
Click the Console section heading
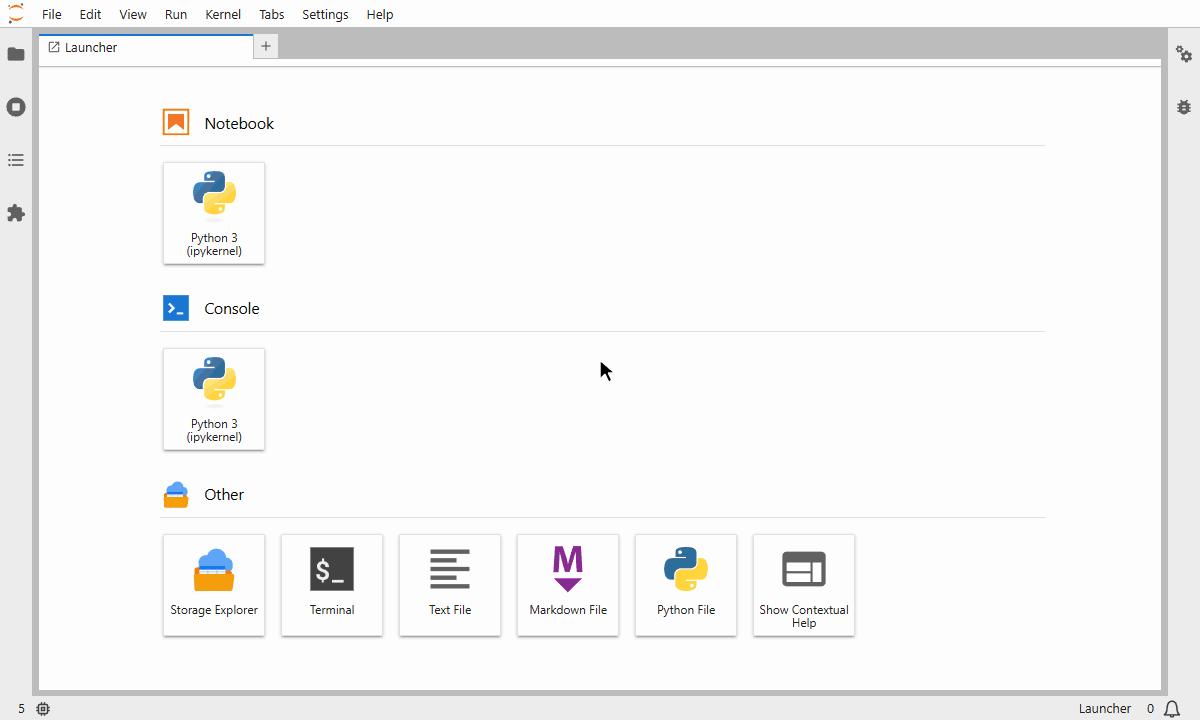[232, 308]
